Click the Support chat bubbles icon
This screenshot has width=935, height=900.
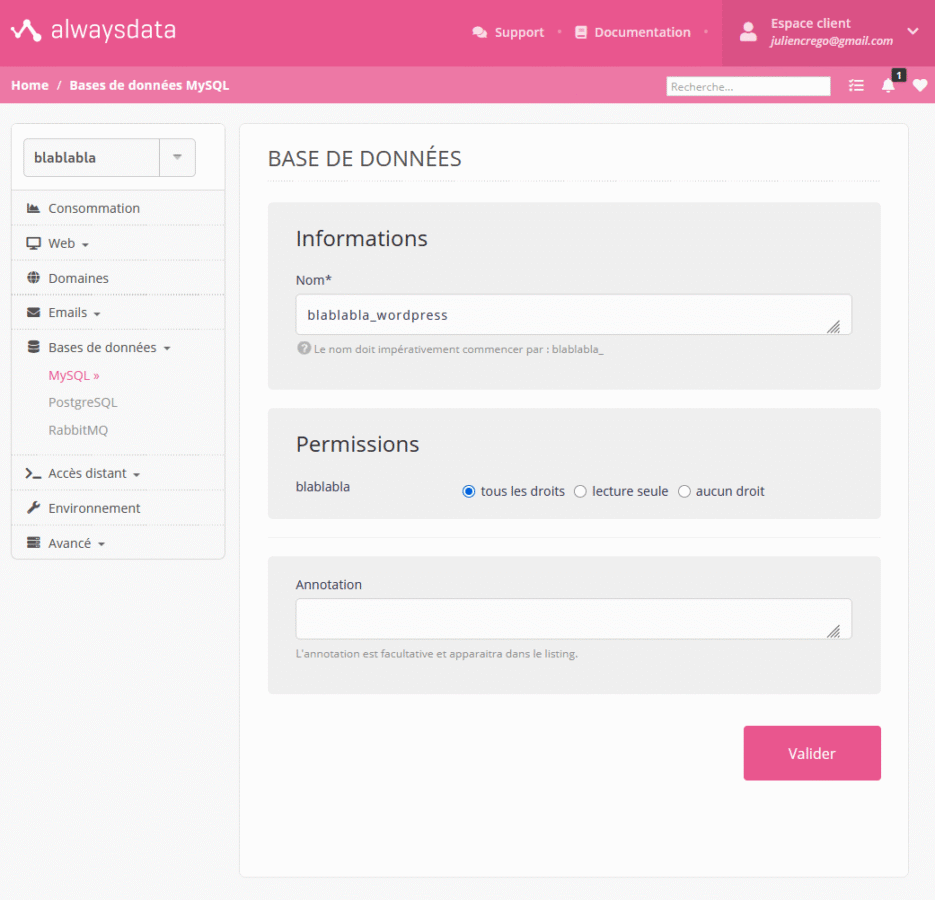point(479,32)
